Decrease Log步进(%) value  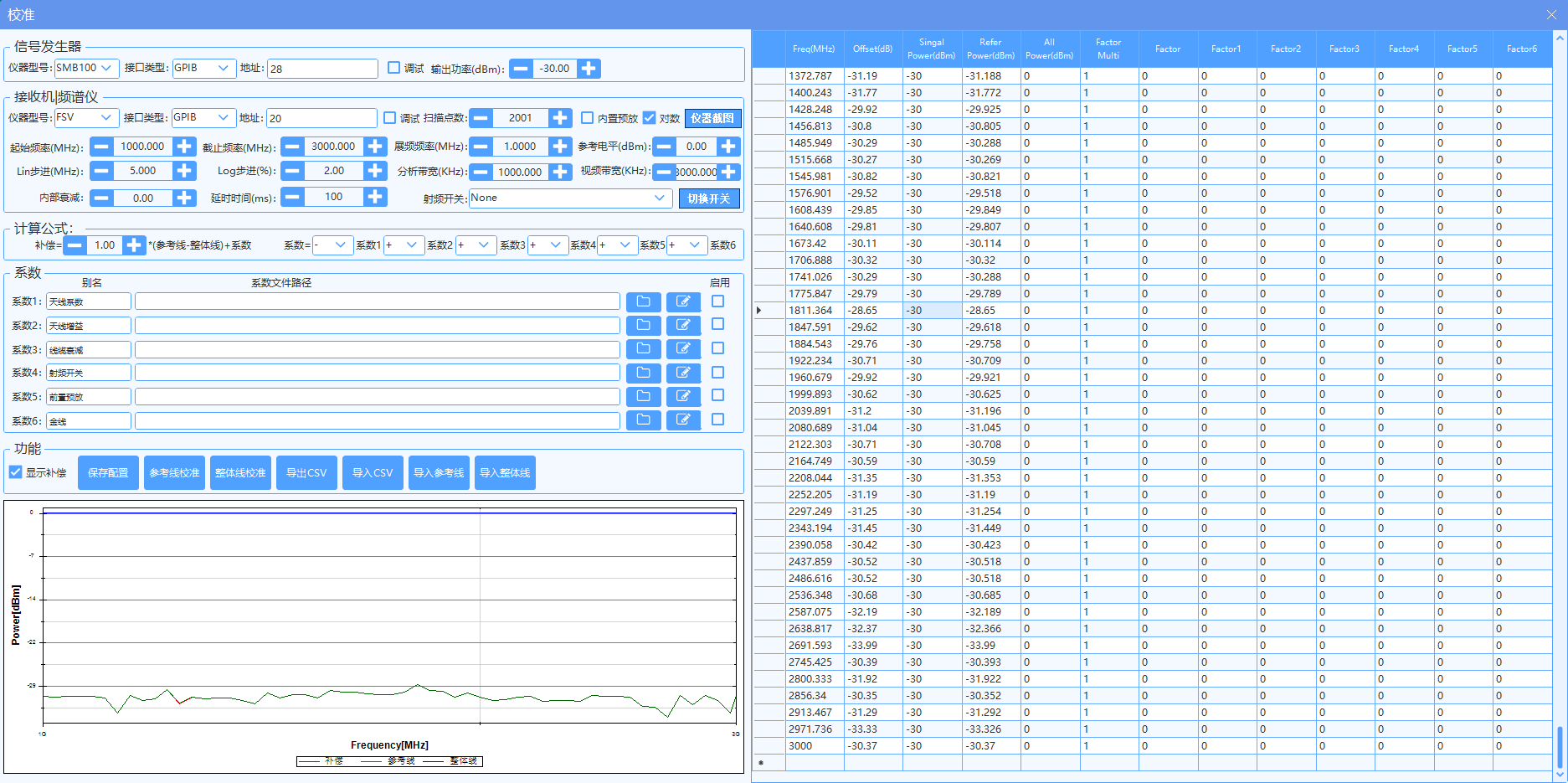(292, 171)
